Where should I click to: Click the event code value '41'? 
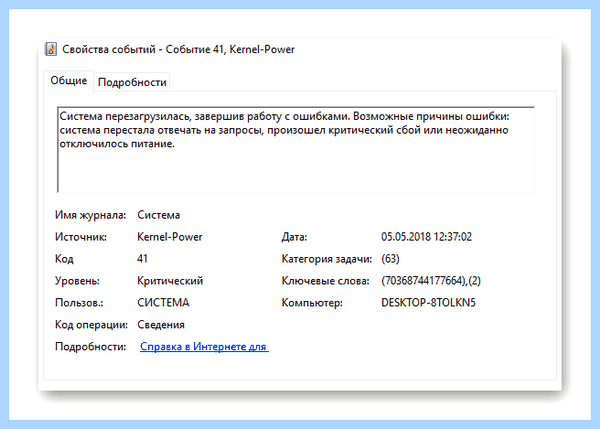click(142, 259)
